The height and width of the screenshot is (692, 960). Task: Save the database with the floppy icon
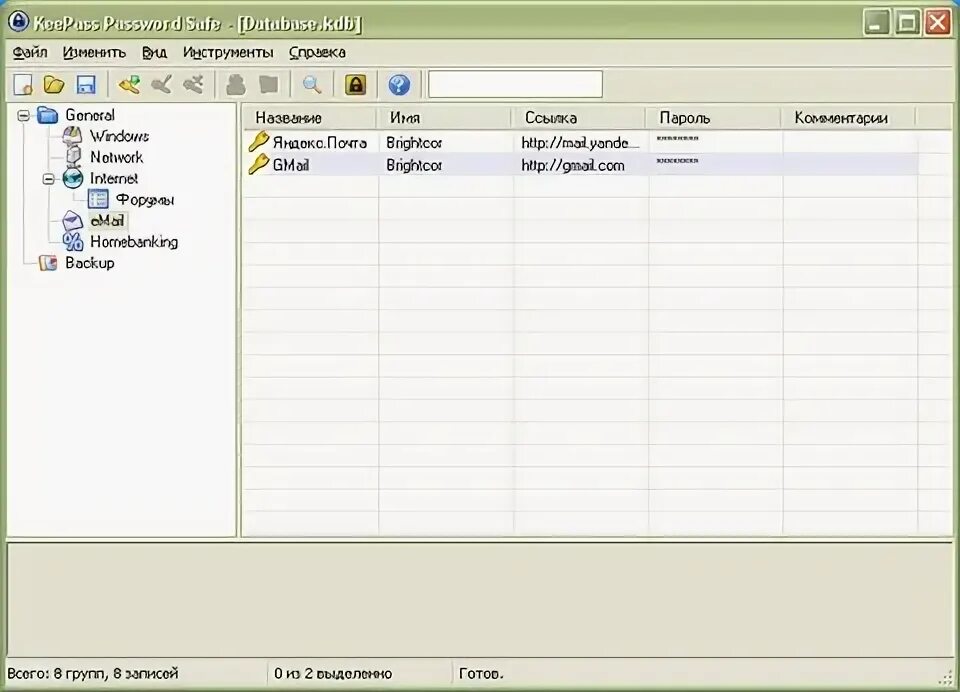tap(86, 85)
